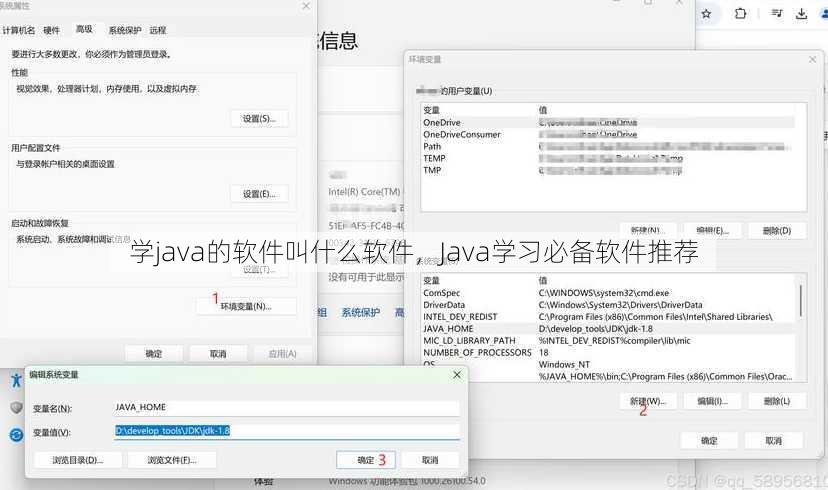Click system variables 编辑(I)... button
828x490 pixels.
point(712,401)
